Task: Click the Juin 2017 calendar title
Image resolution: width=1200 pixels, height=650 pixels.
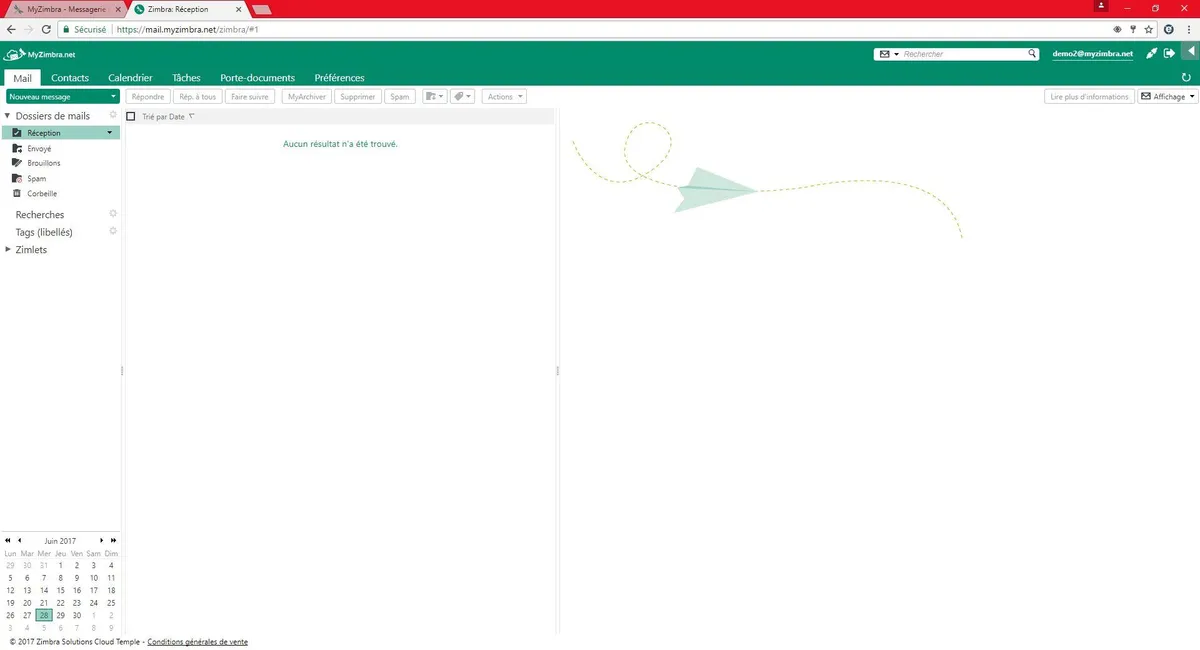Action: click(x=60, y=540)
